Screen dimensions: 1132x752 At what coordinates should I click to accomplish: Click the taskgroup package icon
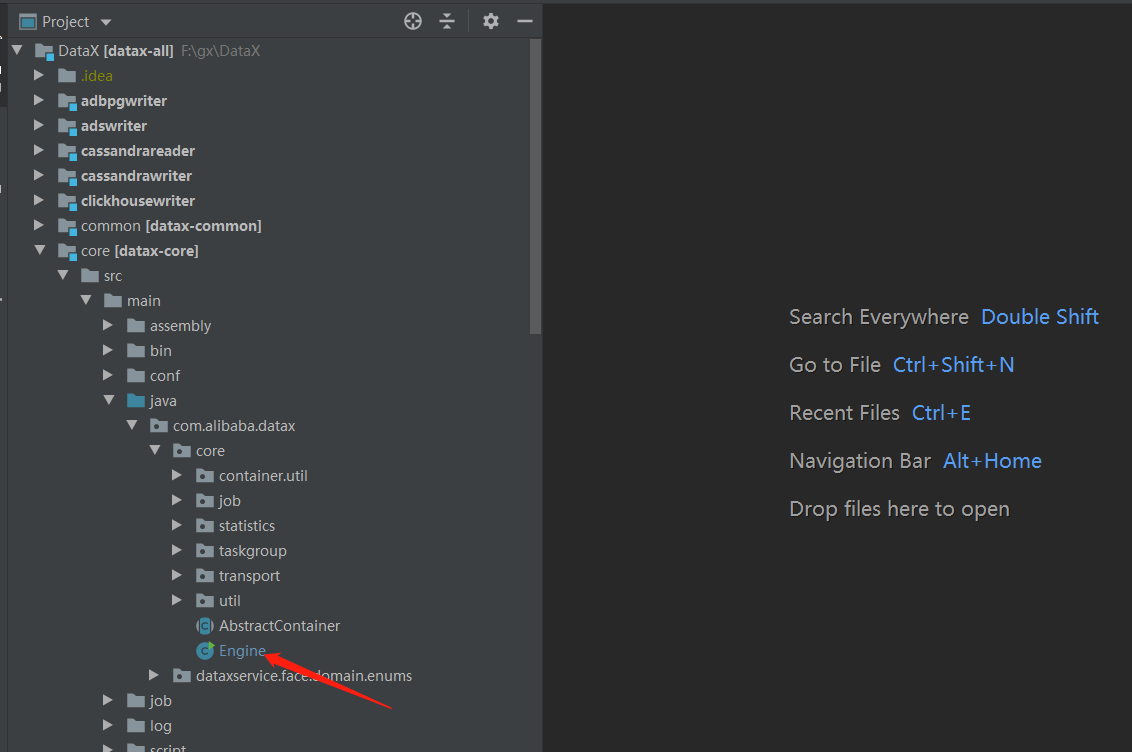coord(205,551)
